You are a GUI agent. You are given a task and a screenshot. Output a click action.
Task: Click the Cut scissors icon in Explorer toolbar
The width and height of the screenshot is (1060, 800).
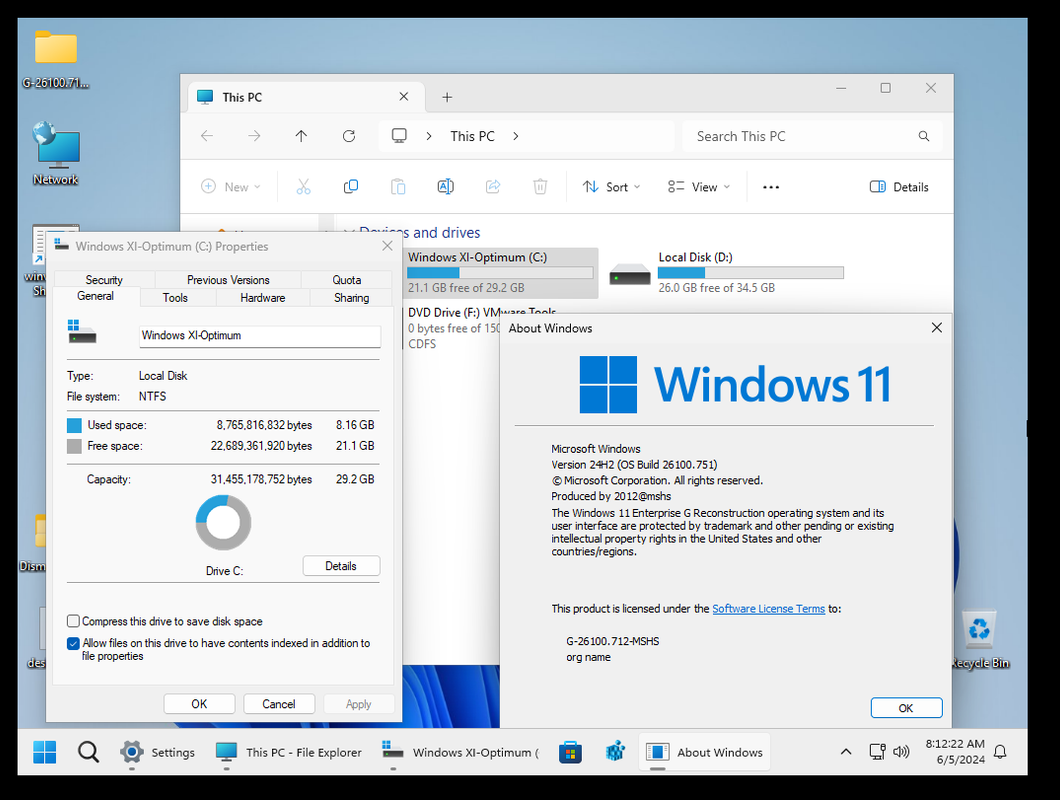click(x=303, y=187)
